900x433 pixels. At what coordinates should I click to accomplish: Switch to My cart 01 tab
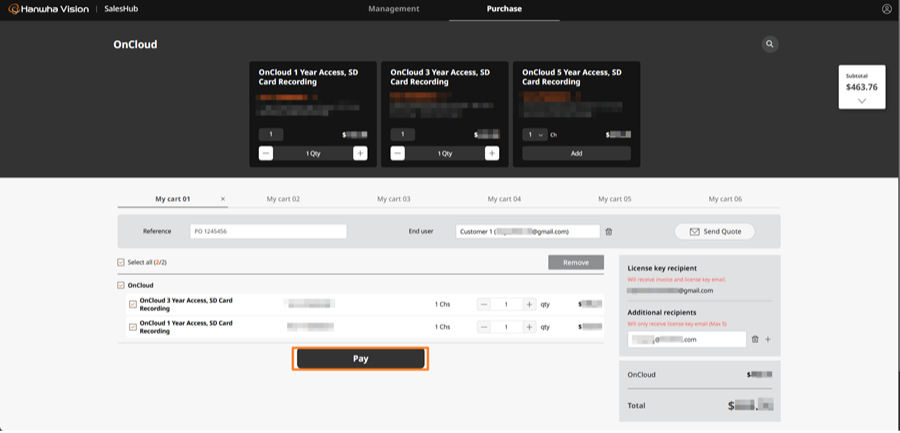point(173,199)
